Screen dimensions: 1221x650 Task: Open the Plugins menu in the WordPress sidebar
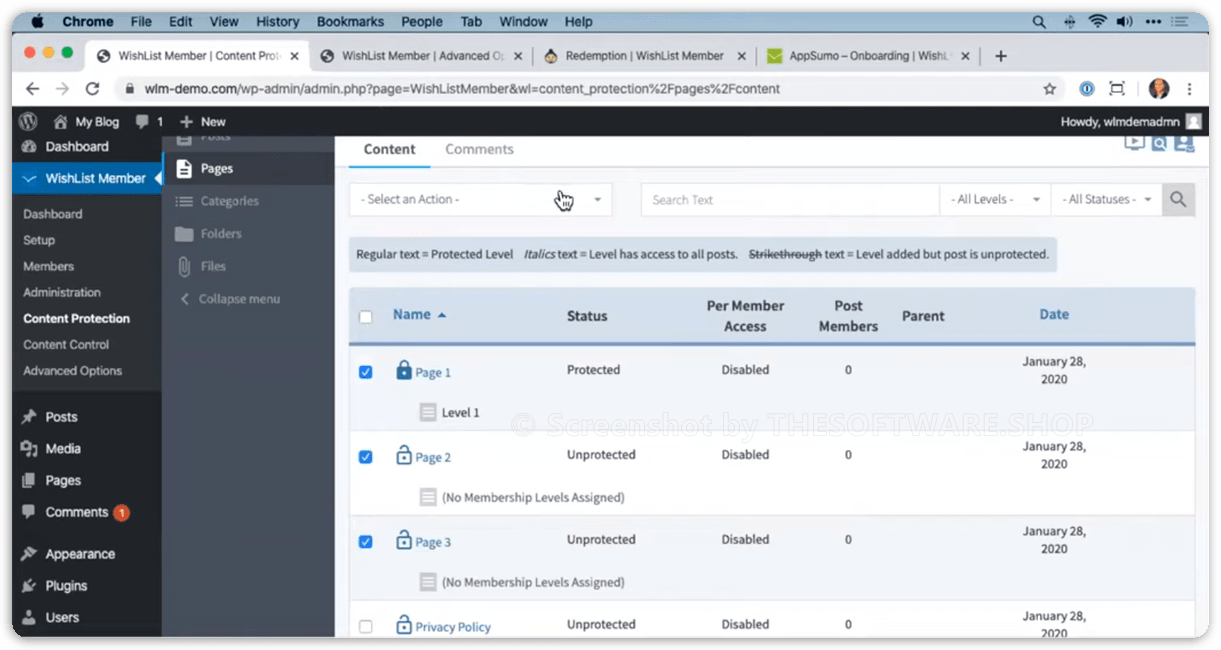(x=66, y=586)
